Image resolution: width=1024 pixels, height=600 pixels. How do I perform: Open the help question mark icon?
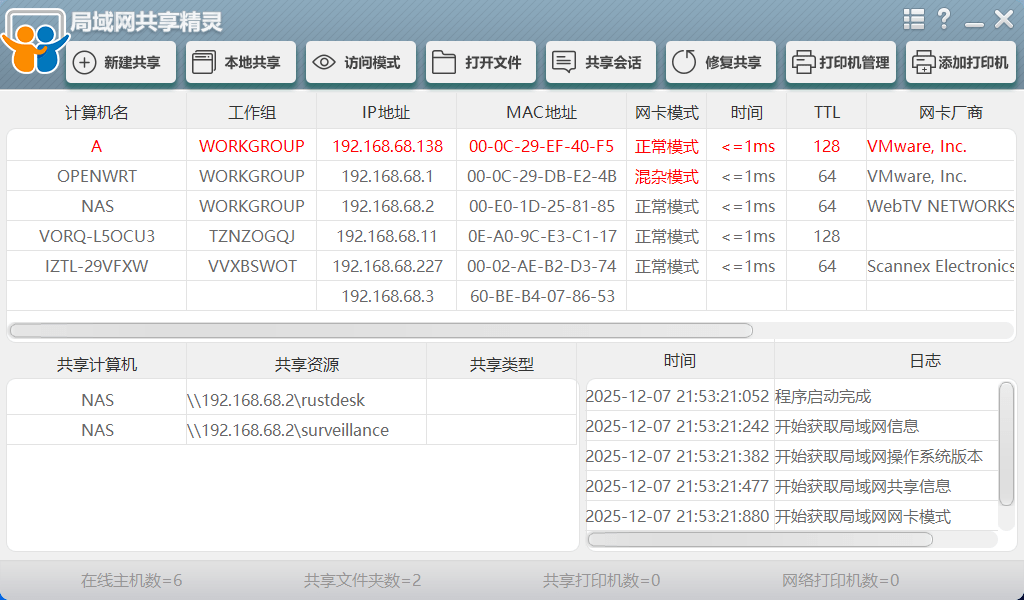pyautogui.click(x=946, y=18)
